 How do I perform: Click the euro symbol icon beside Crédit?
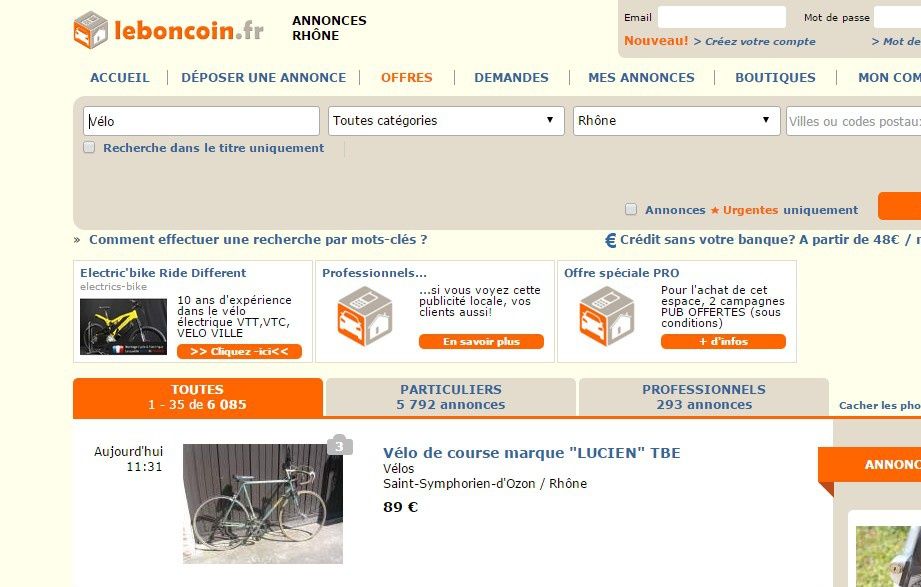(x=611, y=240)
